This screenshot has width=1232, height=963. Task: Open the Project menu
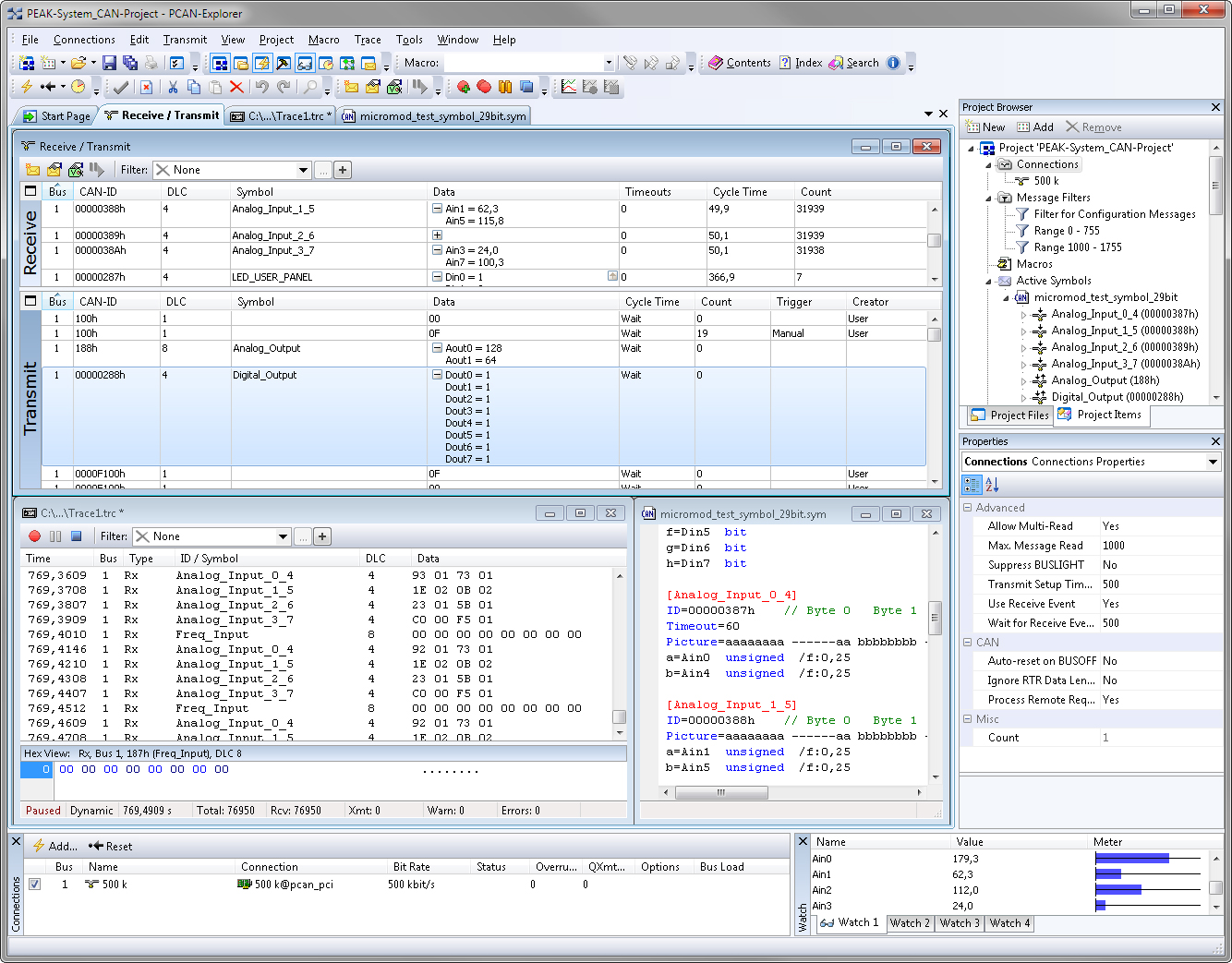click(276, 40)
